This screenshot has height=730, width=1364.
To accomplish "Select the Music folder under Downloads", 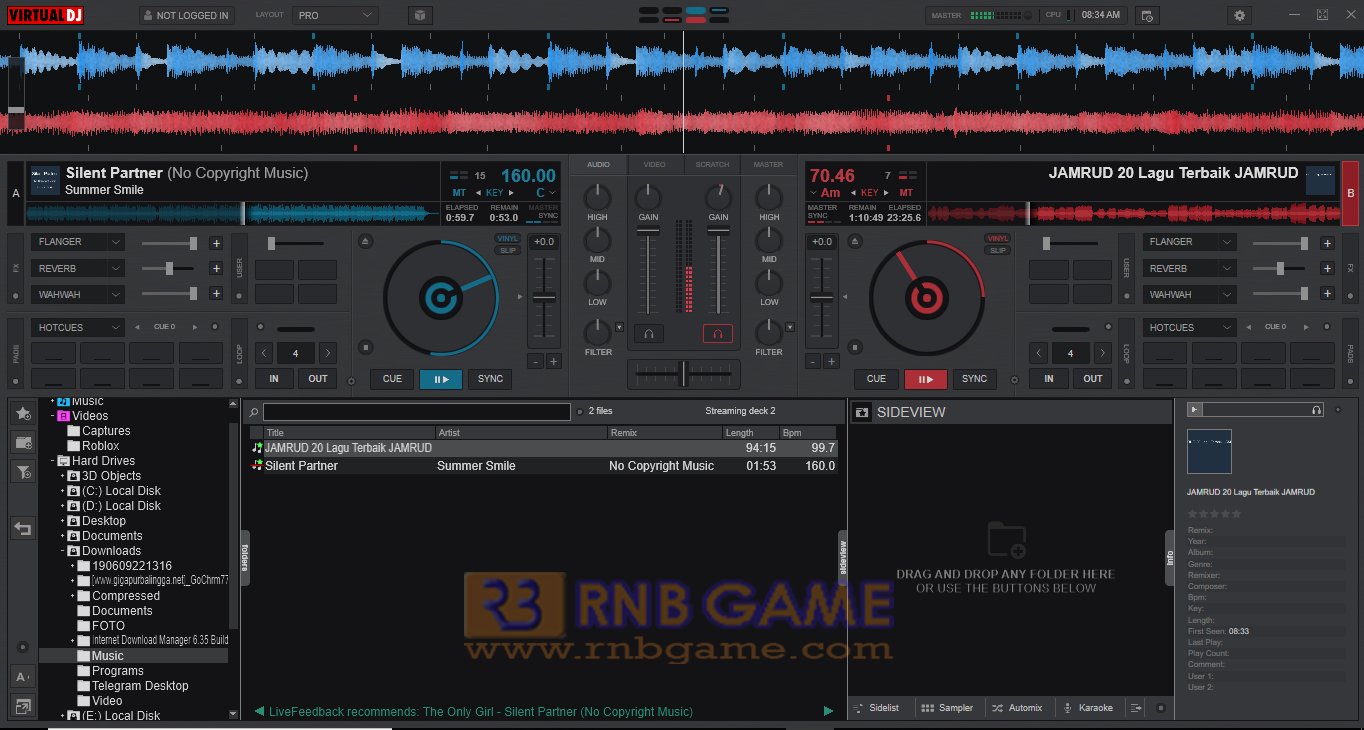I will click(x=108, y=656).
